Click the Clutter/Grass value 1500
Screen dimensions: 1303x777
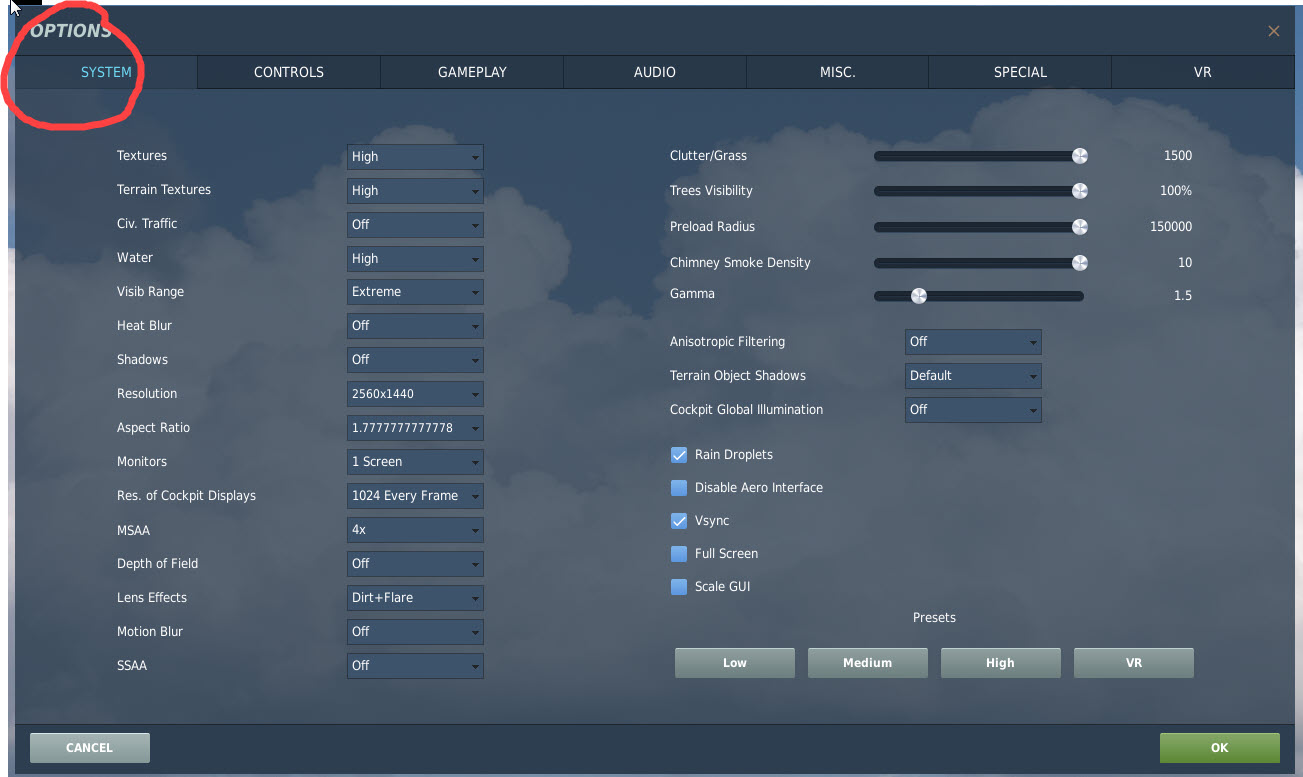point(1178,156)
